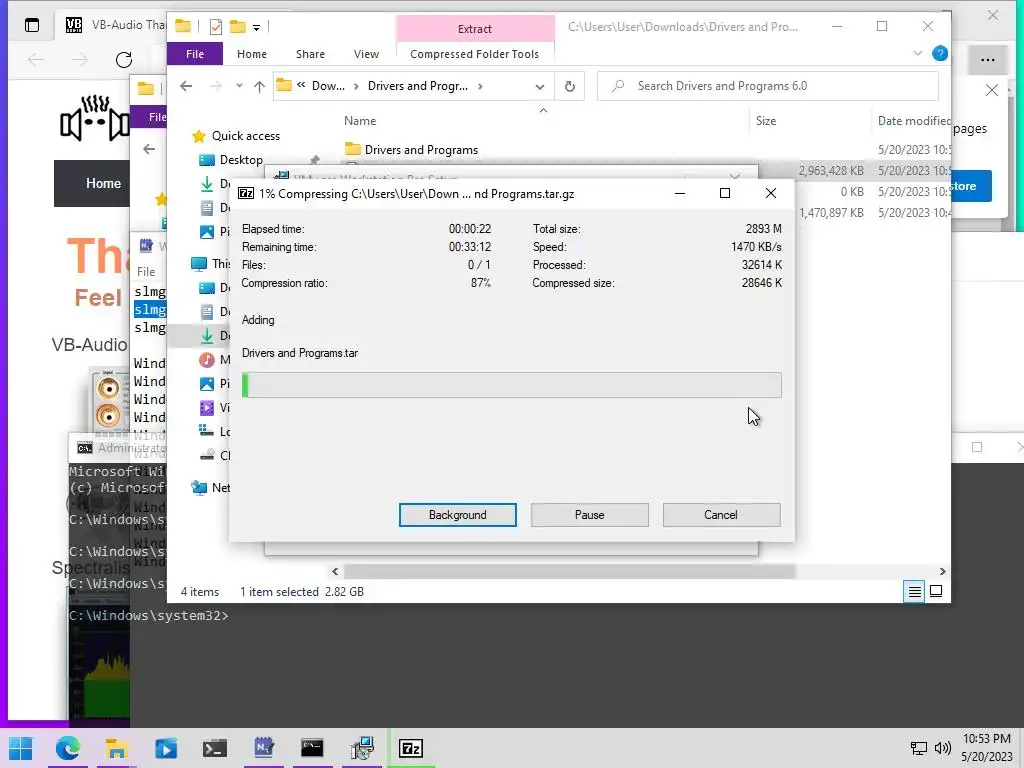
Task: Open Edge settings and more menu
Action: (987, 60)
